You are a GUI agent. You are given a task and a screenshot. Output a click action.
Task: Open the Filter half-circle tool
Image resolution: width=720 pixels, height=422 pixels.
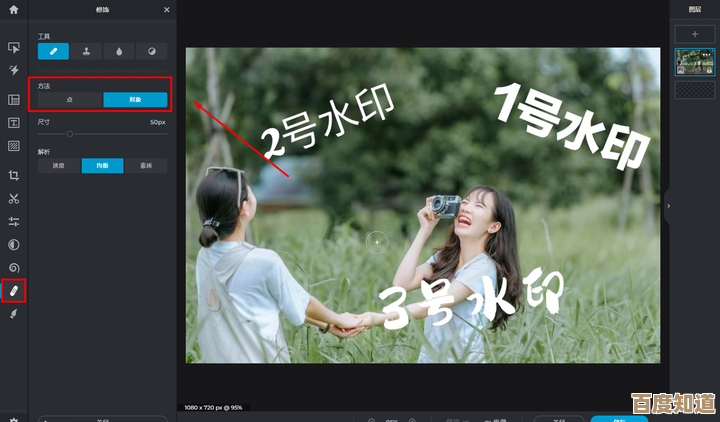14,245
